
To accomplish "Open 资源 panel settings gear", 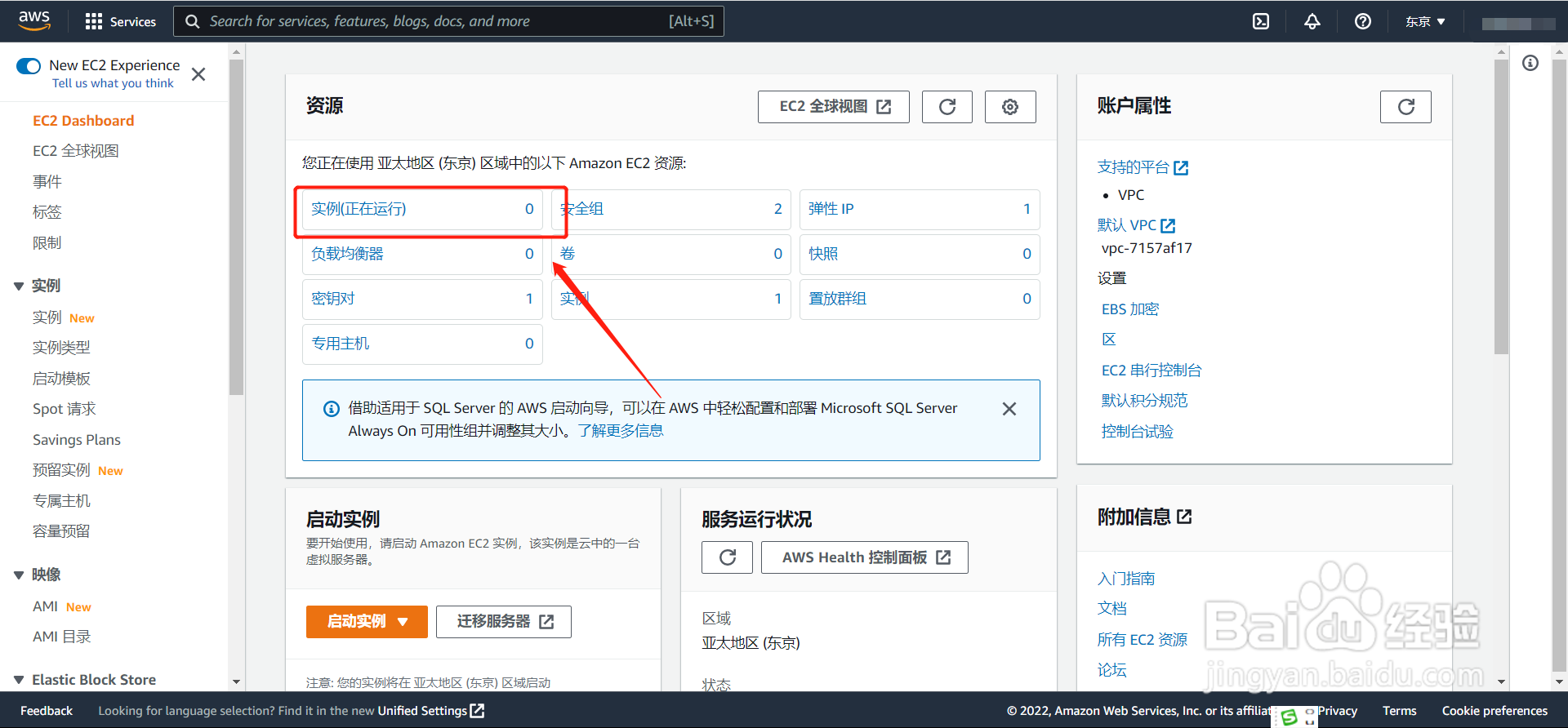I will (1010, 107).
